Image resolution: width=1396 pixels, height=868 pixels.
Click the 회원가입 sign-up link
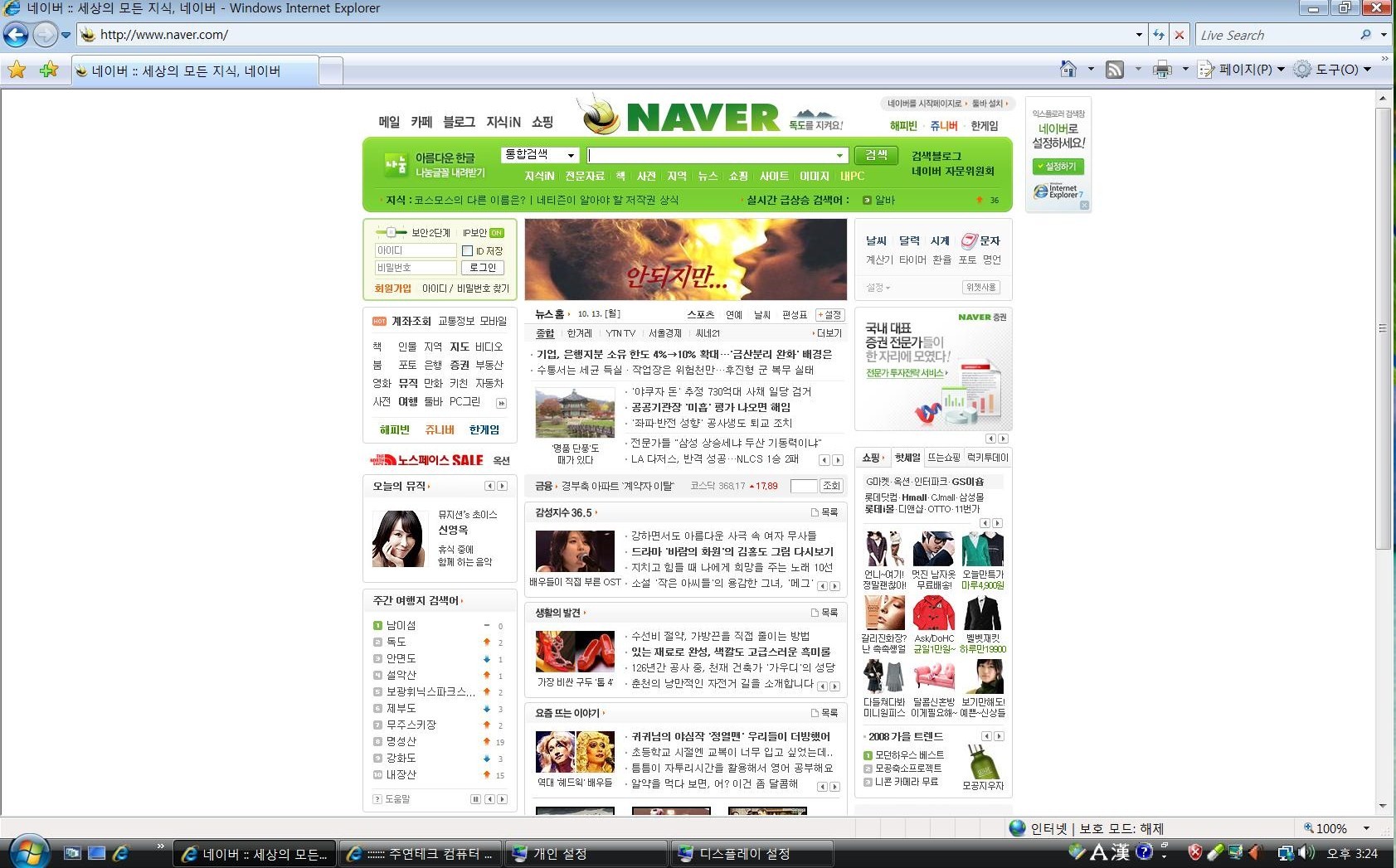pyautogui.click(x=393, y=289)
